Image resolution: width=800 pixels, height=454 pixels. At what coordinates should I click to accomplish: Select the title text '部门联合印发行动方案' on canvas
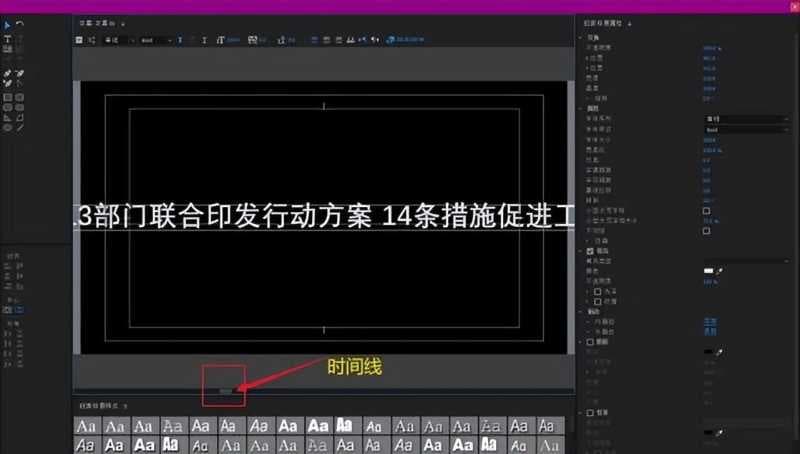pyautogui.click(x=233, y=217)
